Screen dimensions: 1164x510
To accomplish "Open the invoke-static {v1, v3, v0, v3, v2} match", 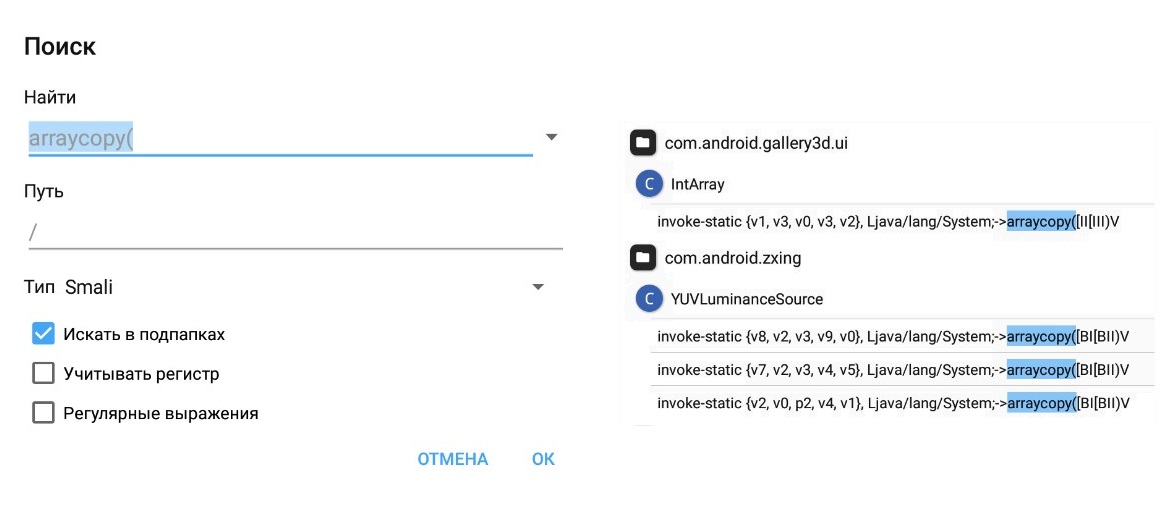I will coord(887,221).
